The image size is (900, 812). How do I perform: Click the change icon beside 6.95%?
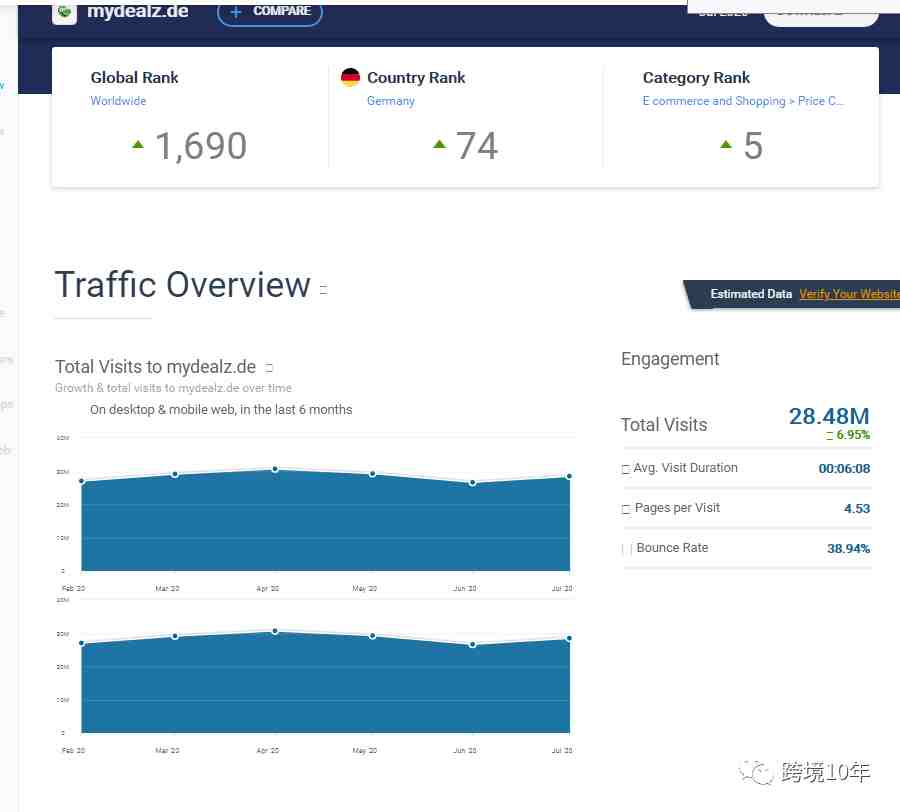[829, 436]
